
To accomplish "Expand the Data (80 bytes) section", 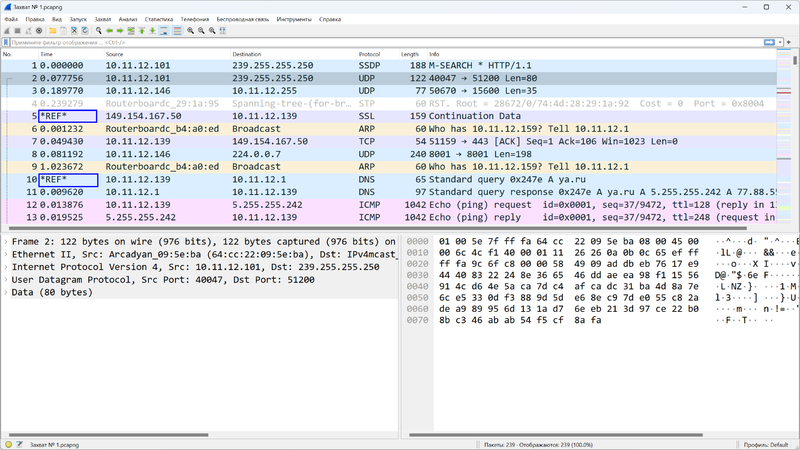I will (x=6, y=292).
